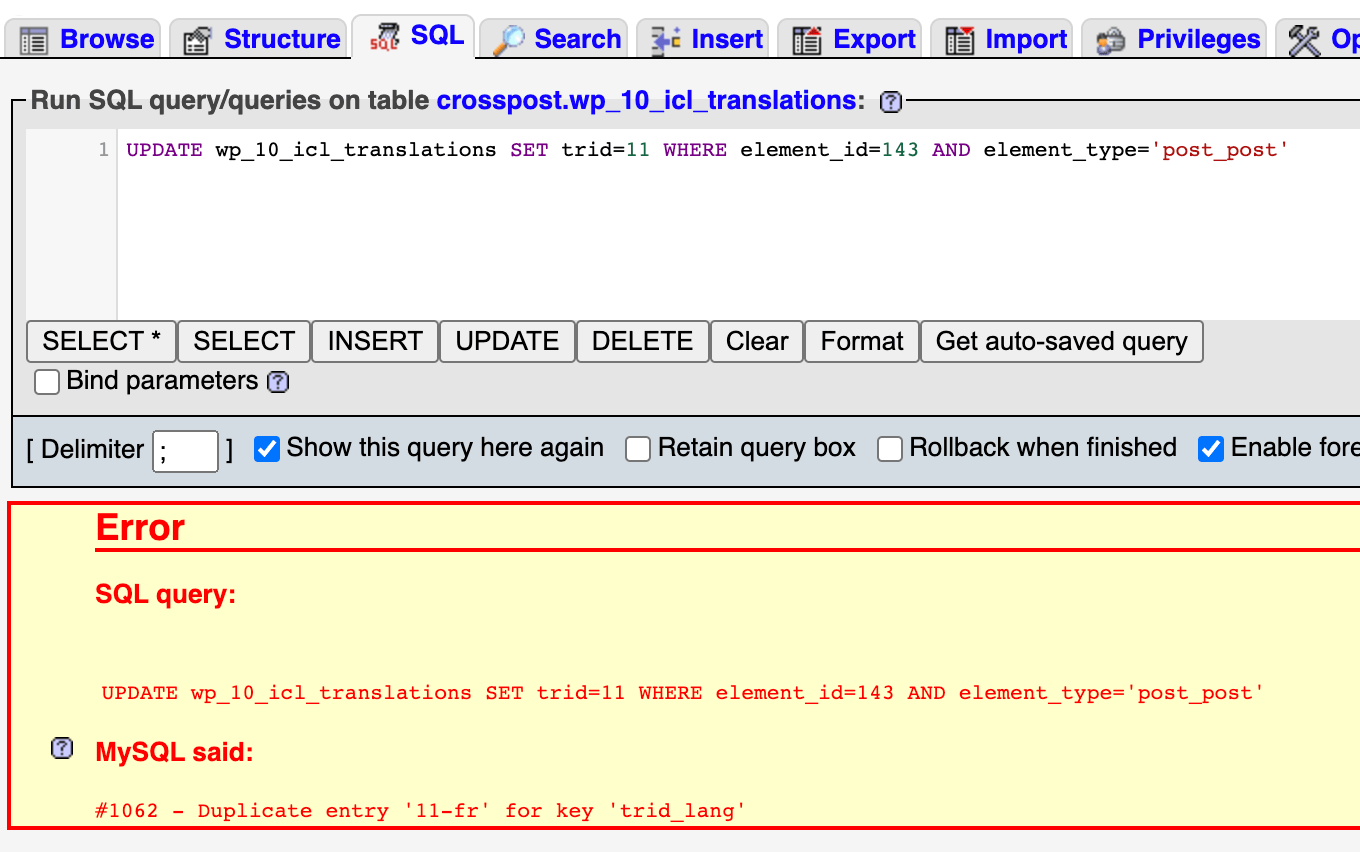Image resolution: width=1360 pixels, height=852 pixels.
Task: Click the SQL tab label
Action: [x=438, y=36]
